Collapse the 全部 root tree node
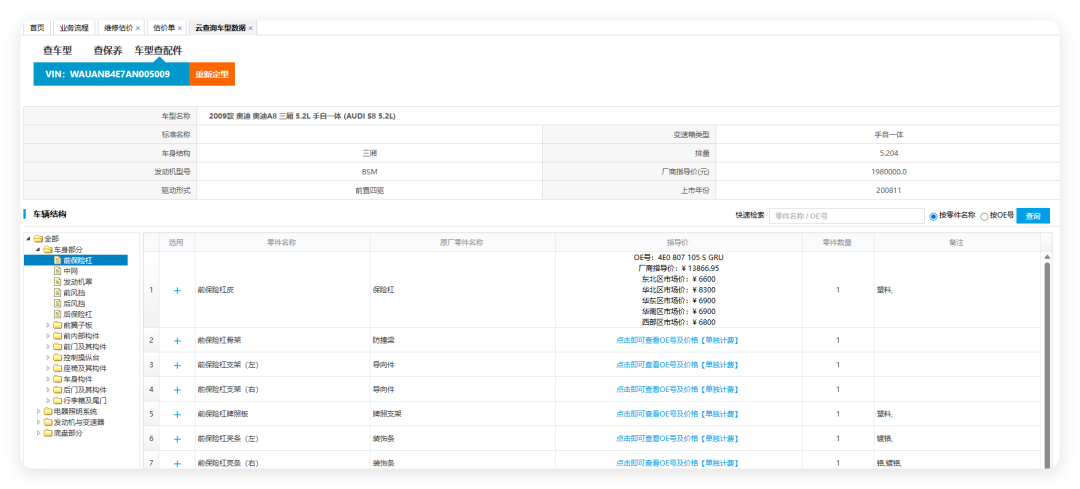 pyautogui.click(x=28, y=239)
